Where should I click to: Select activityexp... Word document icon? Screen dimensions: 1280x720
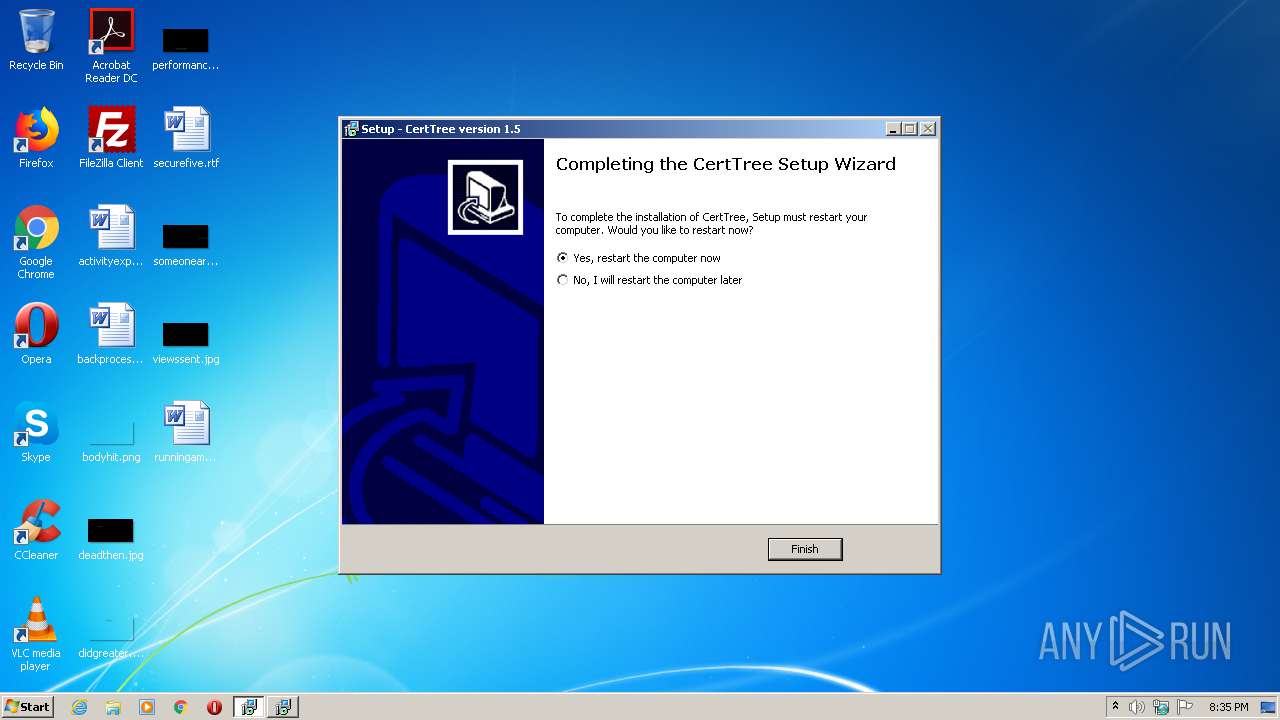click(x=111, y=237)
